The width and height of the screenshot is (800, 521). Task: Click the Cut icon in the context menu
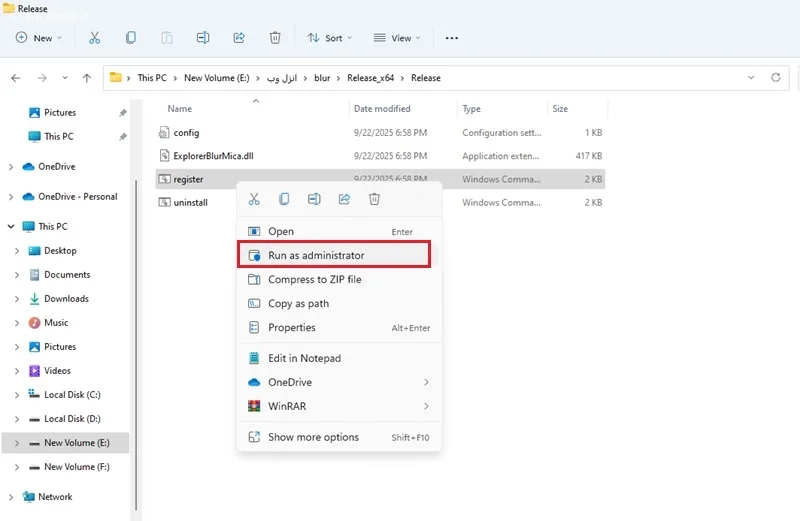pos(254,199)
